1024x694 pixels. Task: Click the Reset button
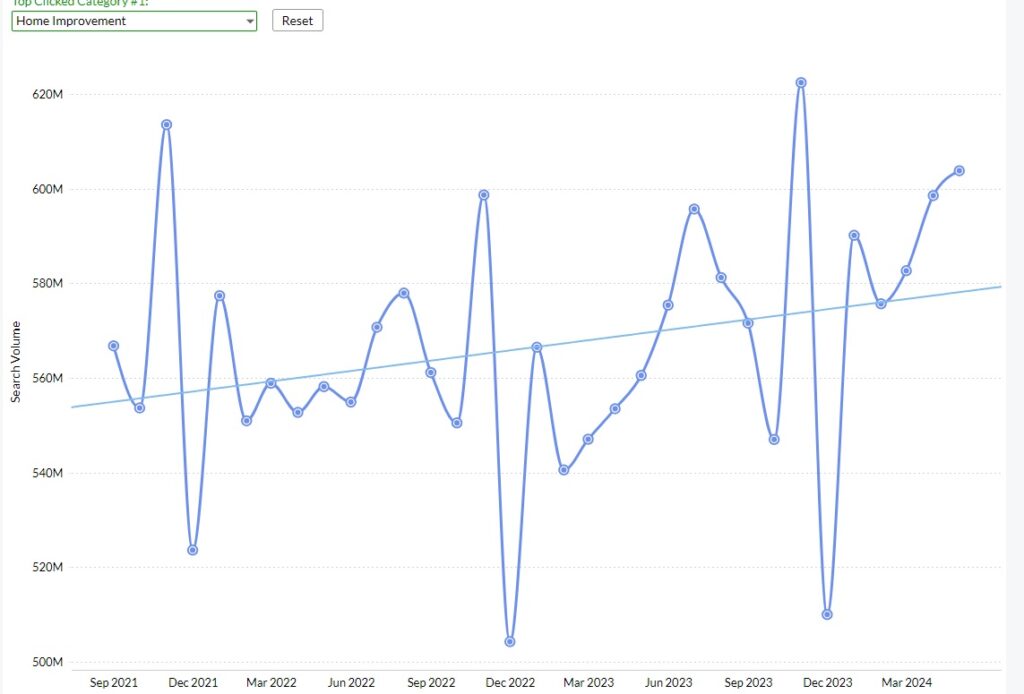tap(297, 21)
